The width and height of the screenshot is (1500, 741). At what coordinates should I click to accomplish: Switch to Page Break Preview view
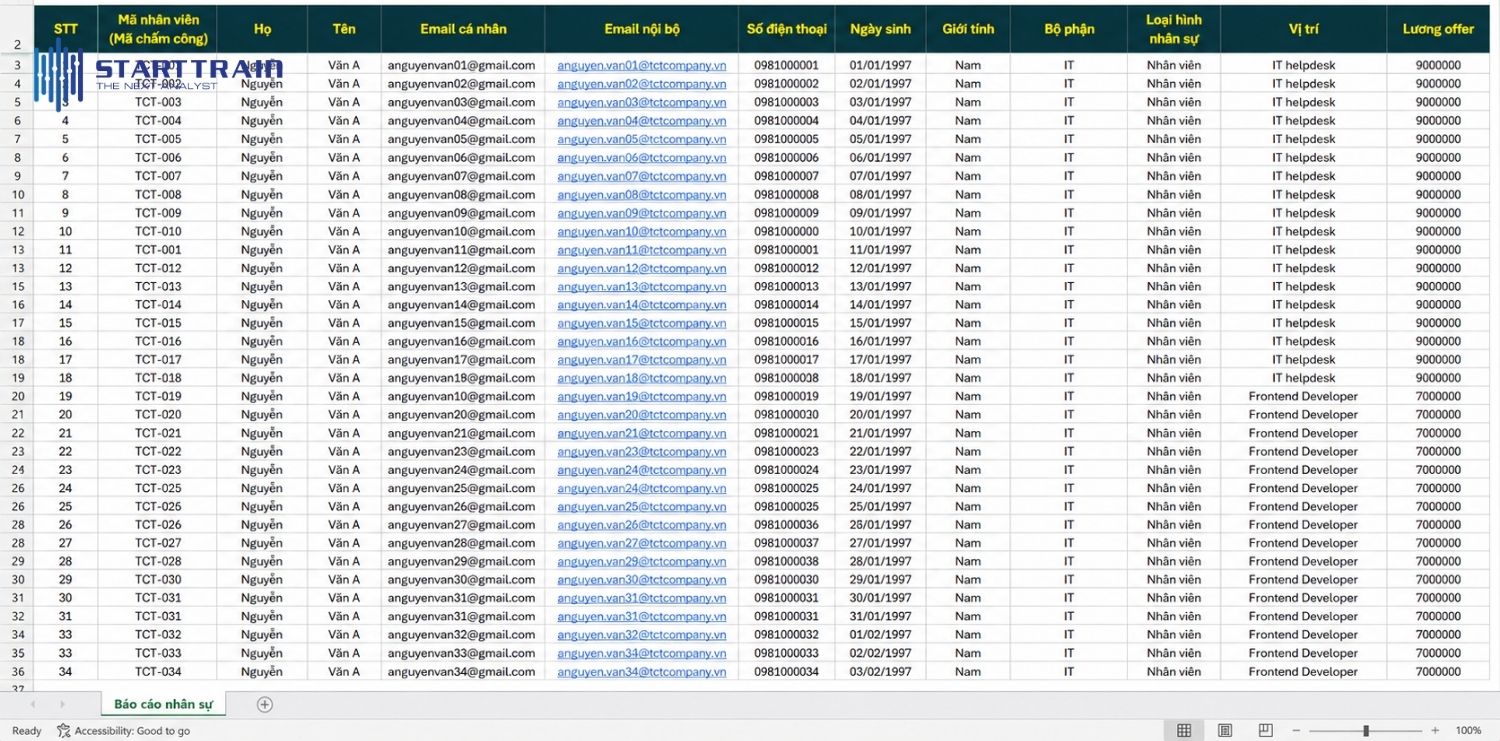click(x=1265, y=731)
